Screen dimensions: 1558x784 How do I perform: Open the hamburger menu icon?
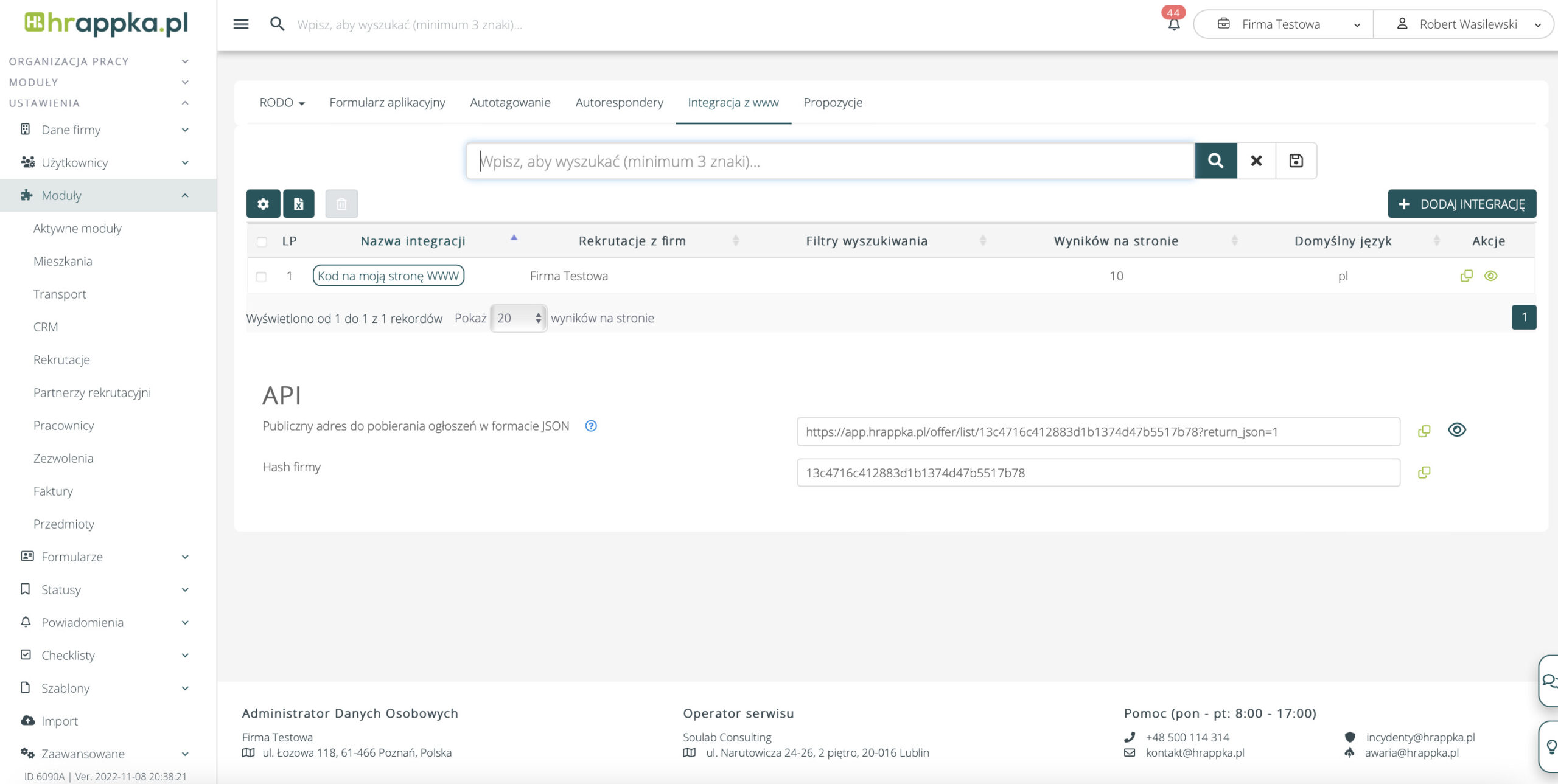[x=241, y=24]
